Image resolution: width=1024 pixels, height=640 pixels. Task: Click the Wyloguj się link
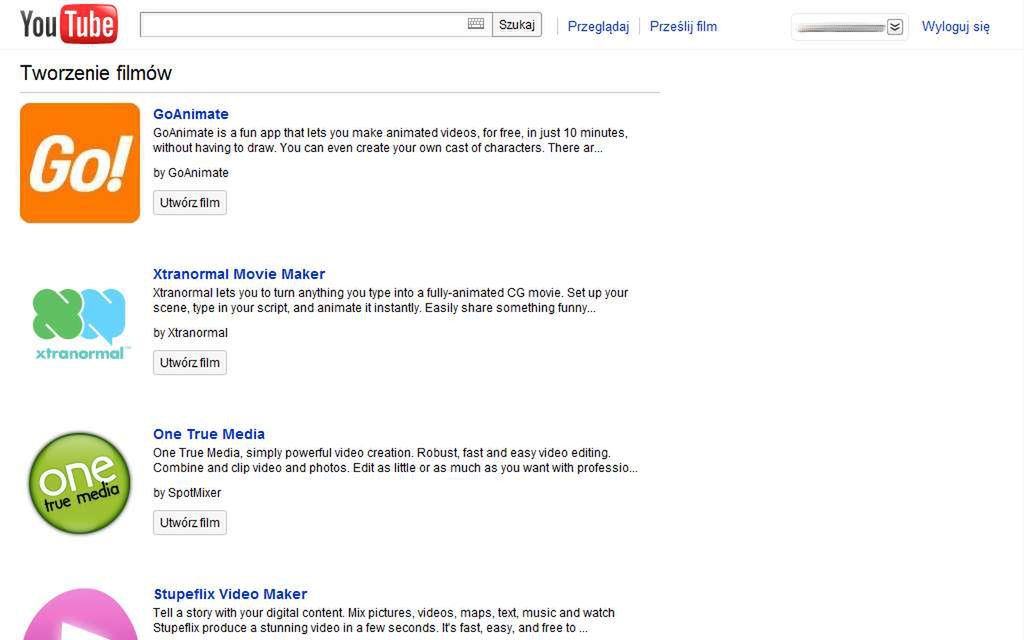(955, 27)
